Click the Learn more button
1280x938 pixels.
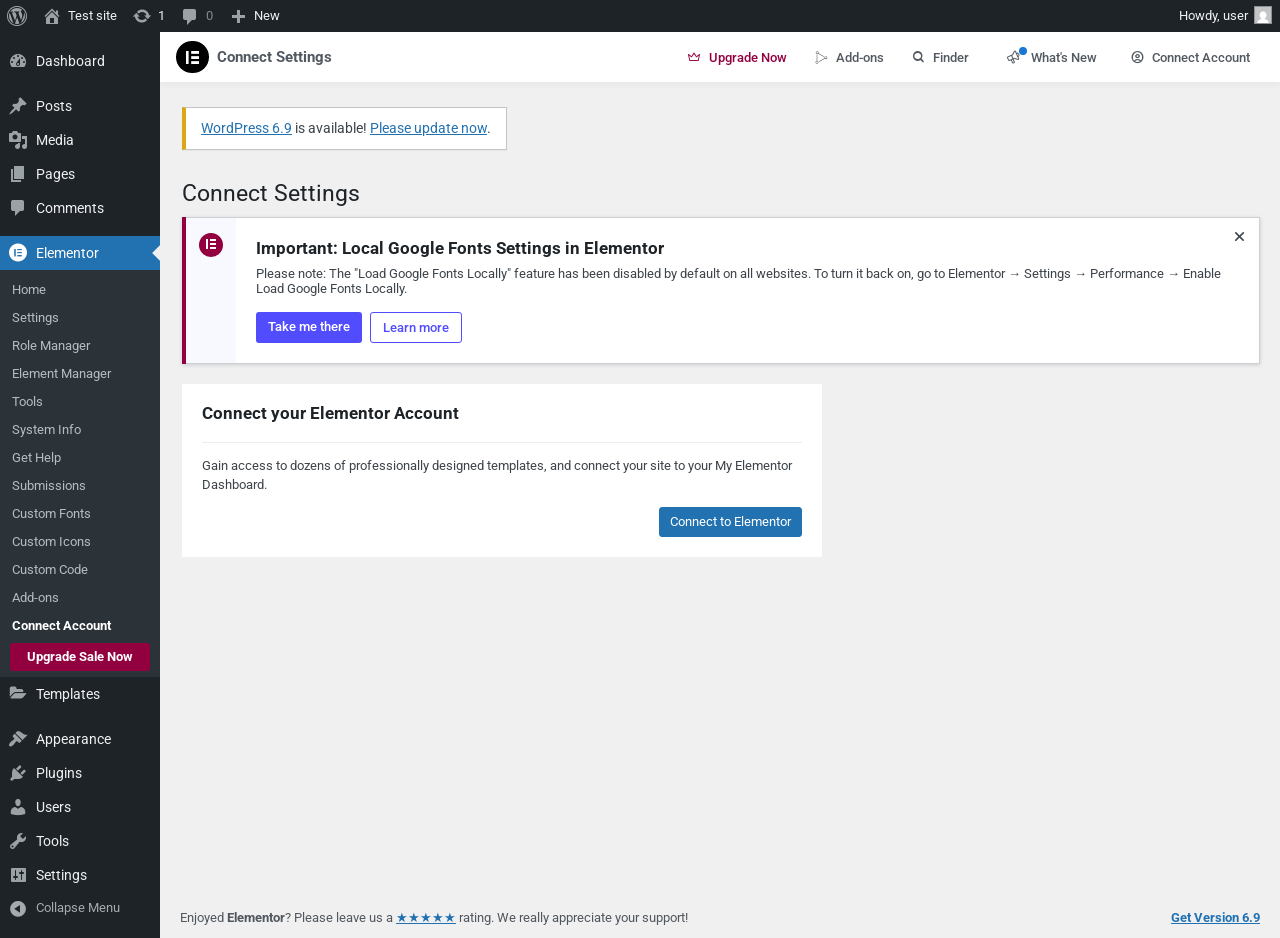[x=416, y=327]
